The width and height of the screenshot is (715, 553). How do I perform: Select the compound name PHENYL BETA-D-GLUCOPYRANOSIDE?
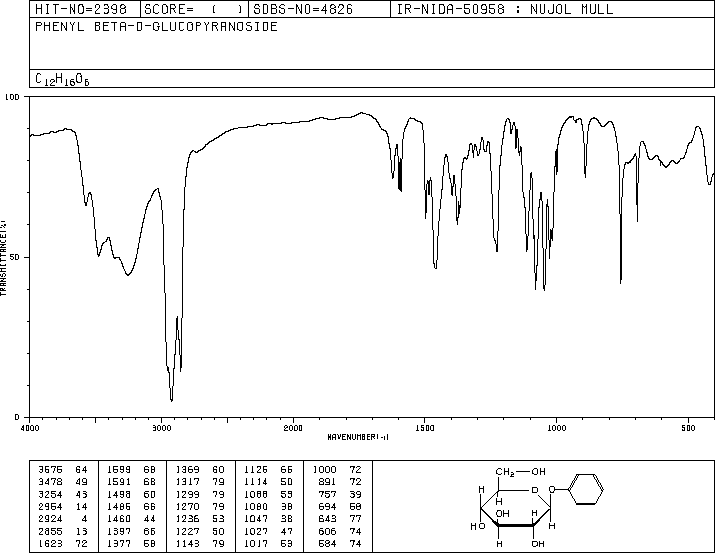[x=156, y=26]
